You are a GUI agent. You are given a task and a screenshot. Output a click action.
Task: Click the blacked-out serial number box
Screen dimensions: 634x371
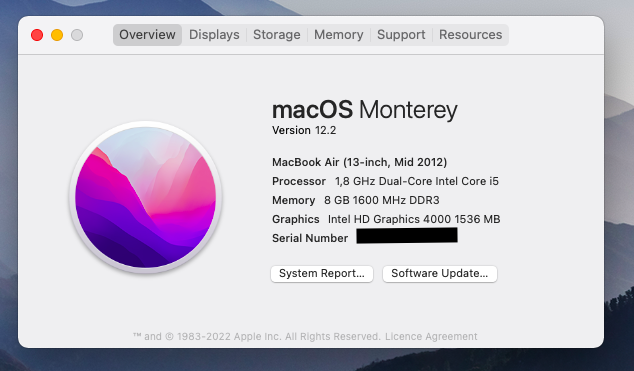pyautogui.click(x=407, y=235)
